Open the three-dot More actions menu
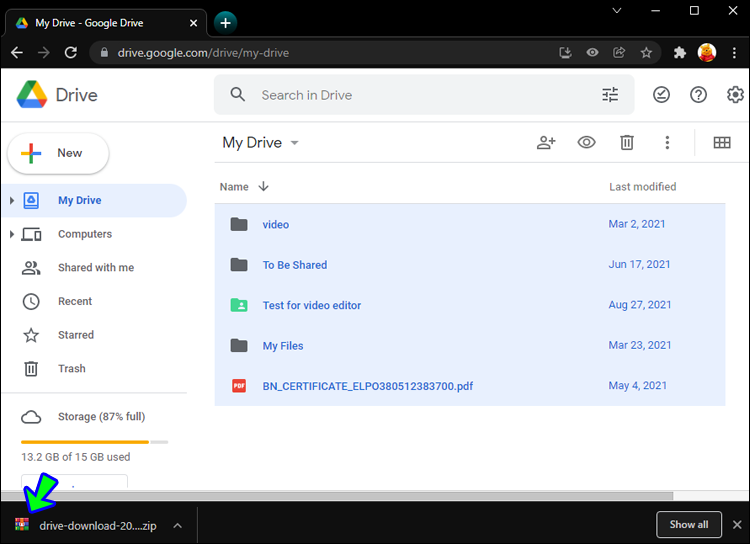Image resolution: width=750 pixels, height=544 pixels. click(667, 143)
